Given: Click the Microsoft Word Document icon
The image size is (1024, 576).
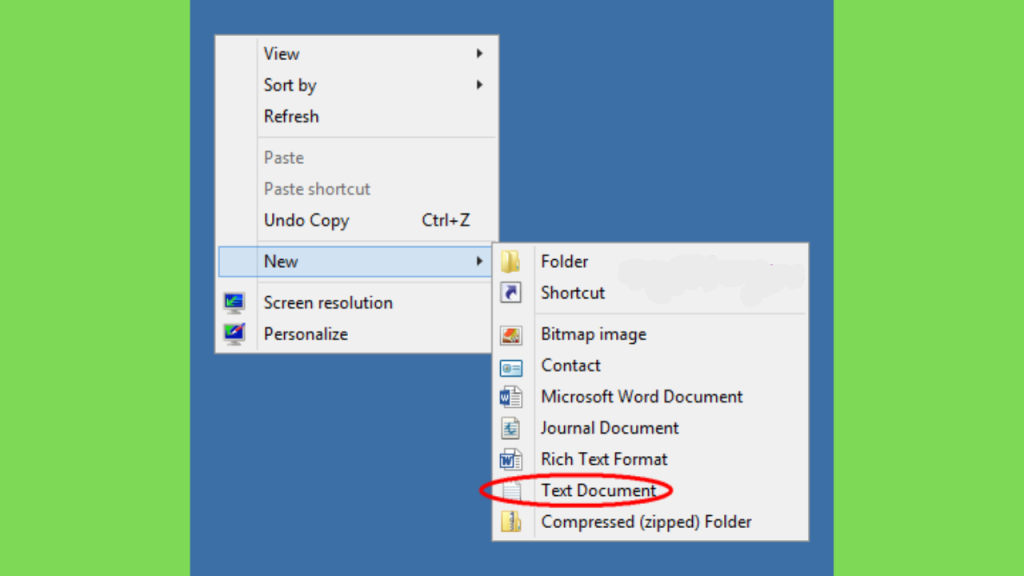Looking at the screenshot, I should (511, 397).
